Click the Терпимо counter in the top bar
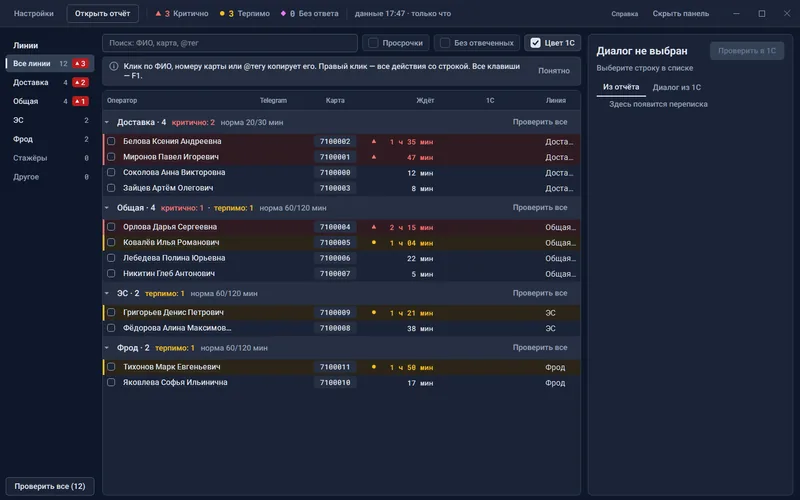This screenshot has width=800, height=500. click(x=244, y=14)
